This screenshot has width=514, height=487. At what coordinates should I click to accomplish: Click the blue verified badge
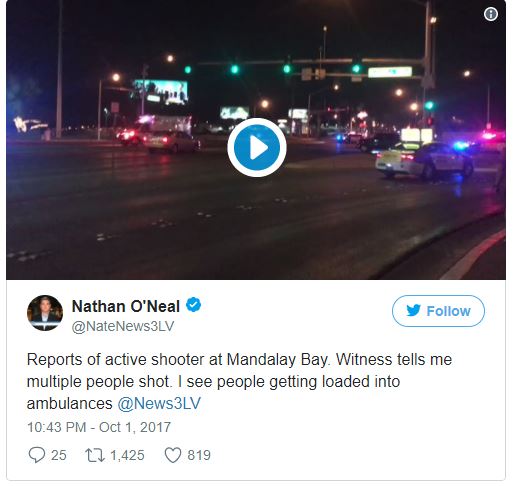point(193,305)
